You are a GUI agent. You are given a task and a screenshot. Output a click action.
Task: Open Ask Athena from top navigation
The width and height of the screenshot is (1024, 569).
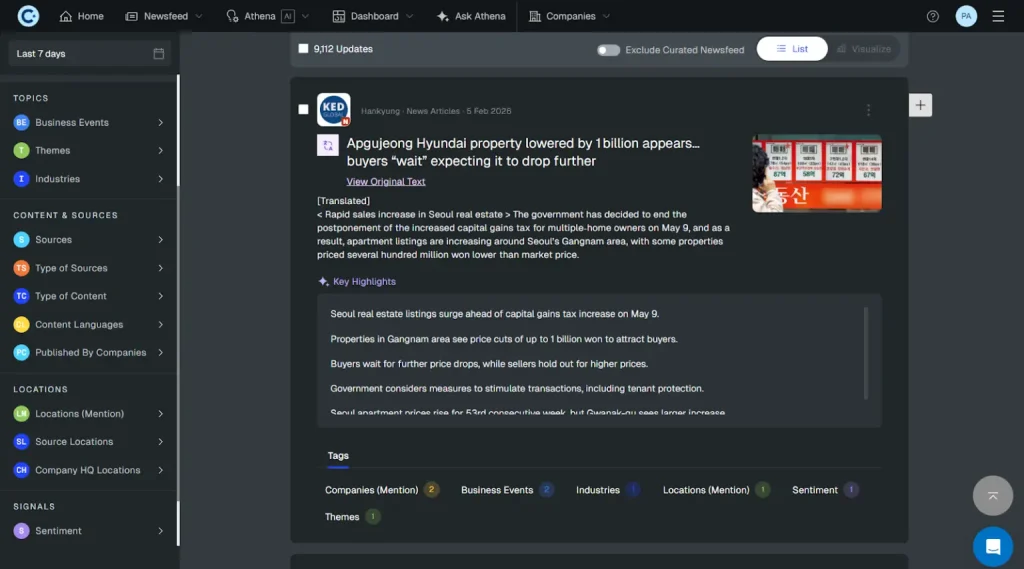tap(474, 16)
